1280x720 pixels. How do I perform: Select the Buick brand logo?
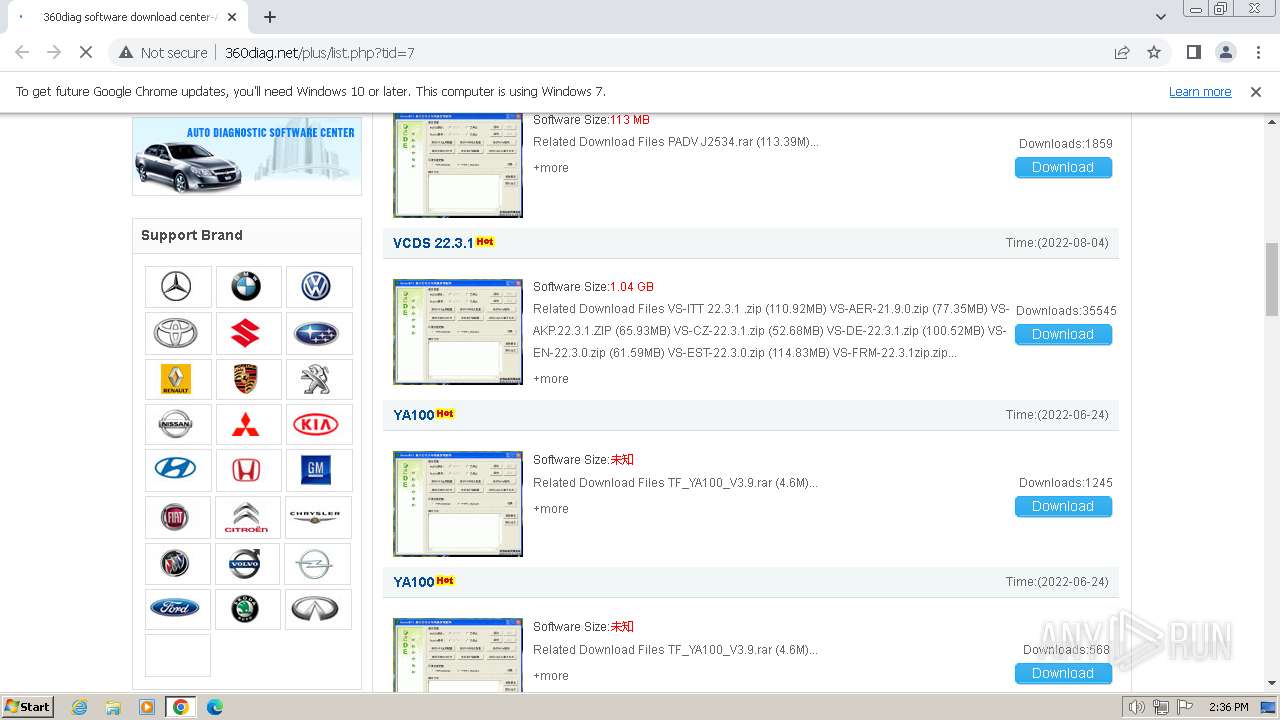177,563
